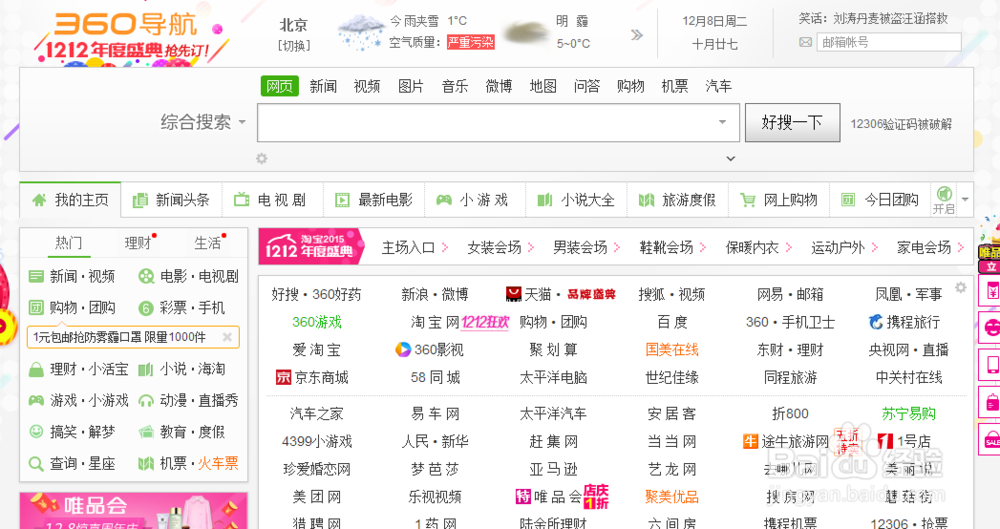
Task: Open the 刘涛丹麦被盗 joke headline link
Action: 890,19
